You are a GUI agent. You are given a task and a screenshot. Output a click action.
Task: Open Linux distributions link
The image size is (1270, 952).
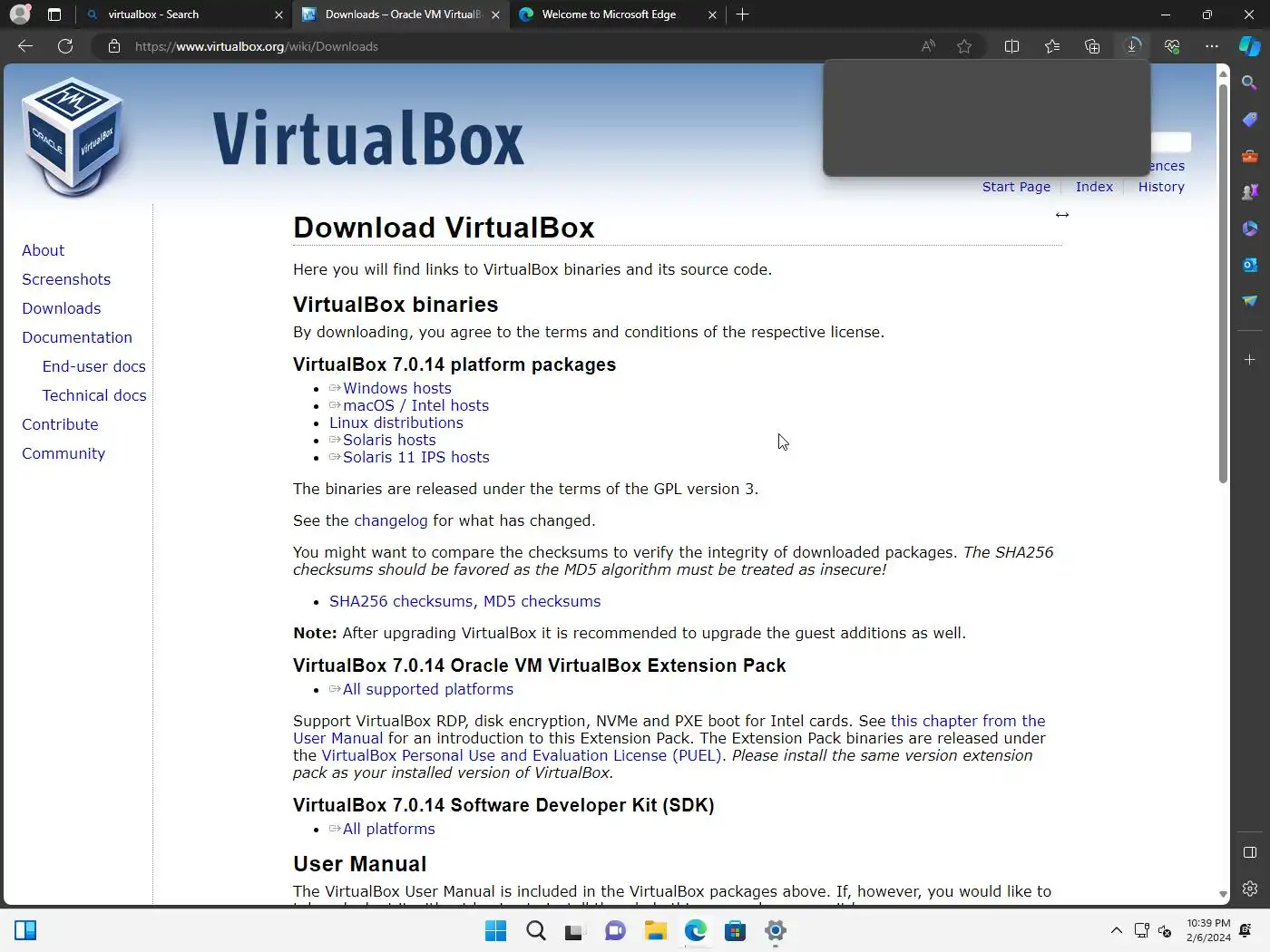click(x=396, y=423)
